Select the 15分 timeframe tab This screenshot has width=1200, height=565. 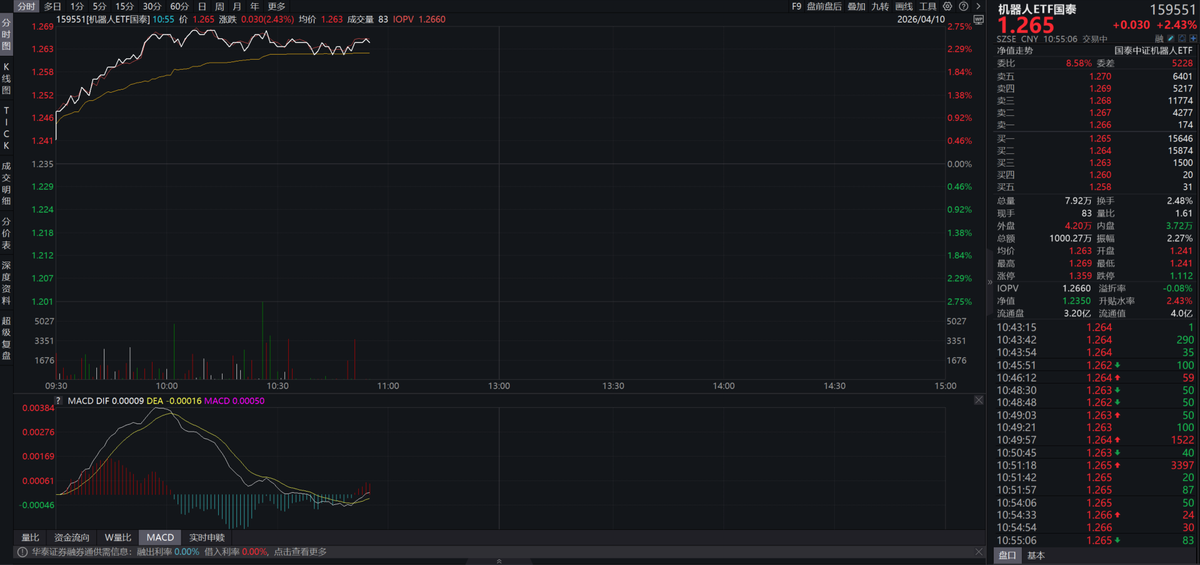124,6
